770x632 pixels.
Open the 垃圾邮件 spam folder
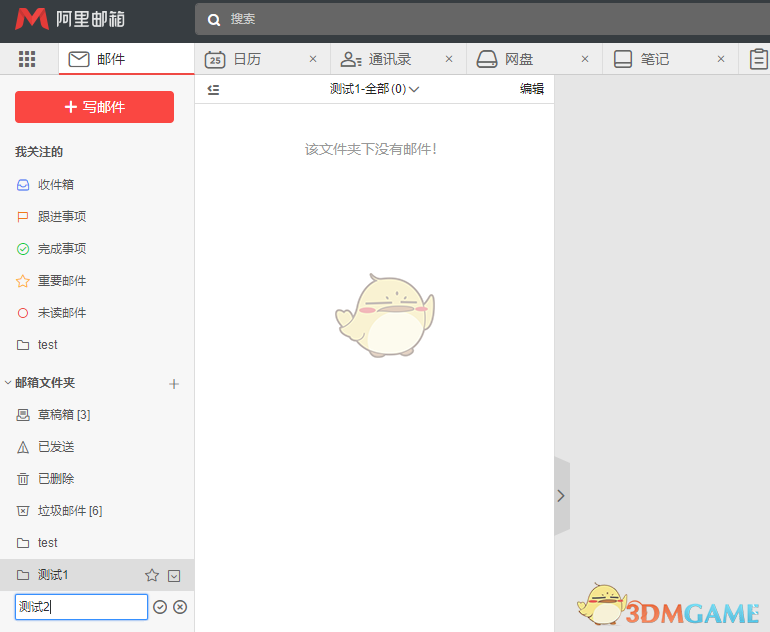click(x=69, y=510)
